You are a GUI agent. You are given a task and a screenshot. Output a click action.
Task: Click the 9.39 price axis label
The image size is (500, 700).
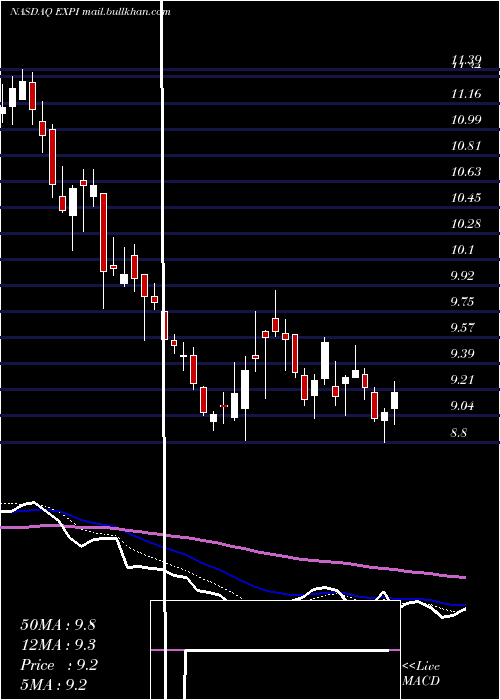(x=462, y=354)
